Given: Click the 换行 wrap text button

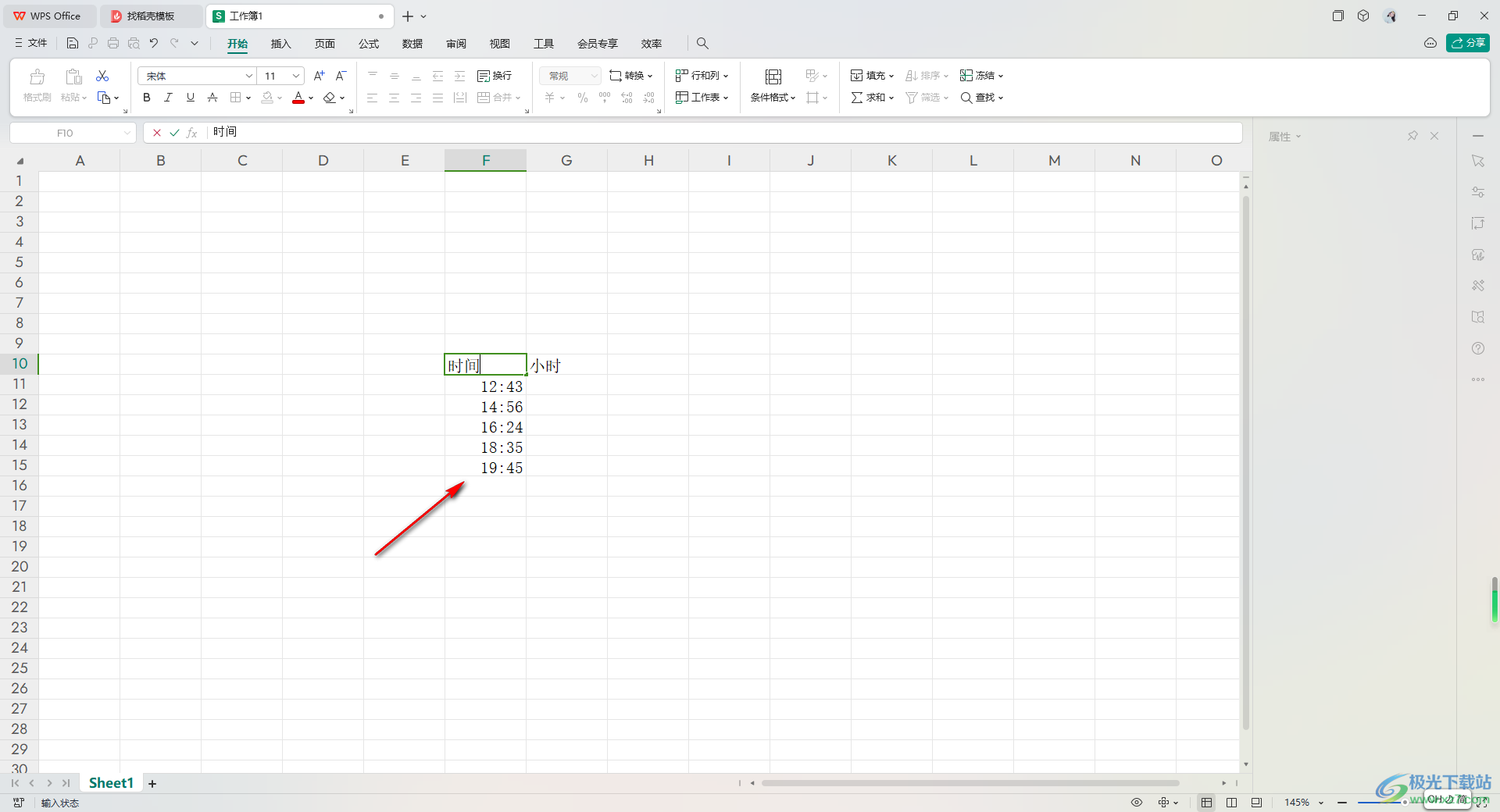Looking at the screenshot, I should click(495, 76).
